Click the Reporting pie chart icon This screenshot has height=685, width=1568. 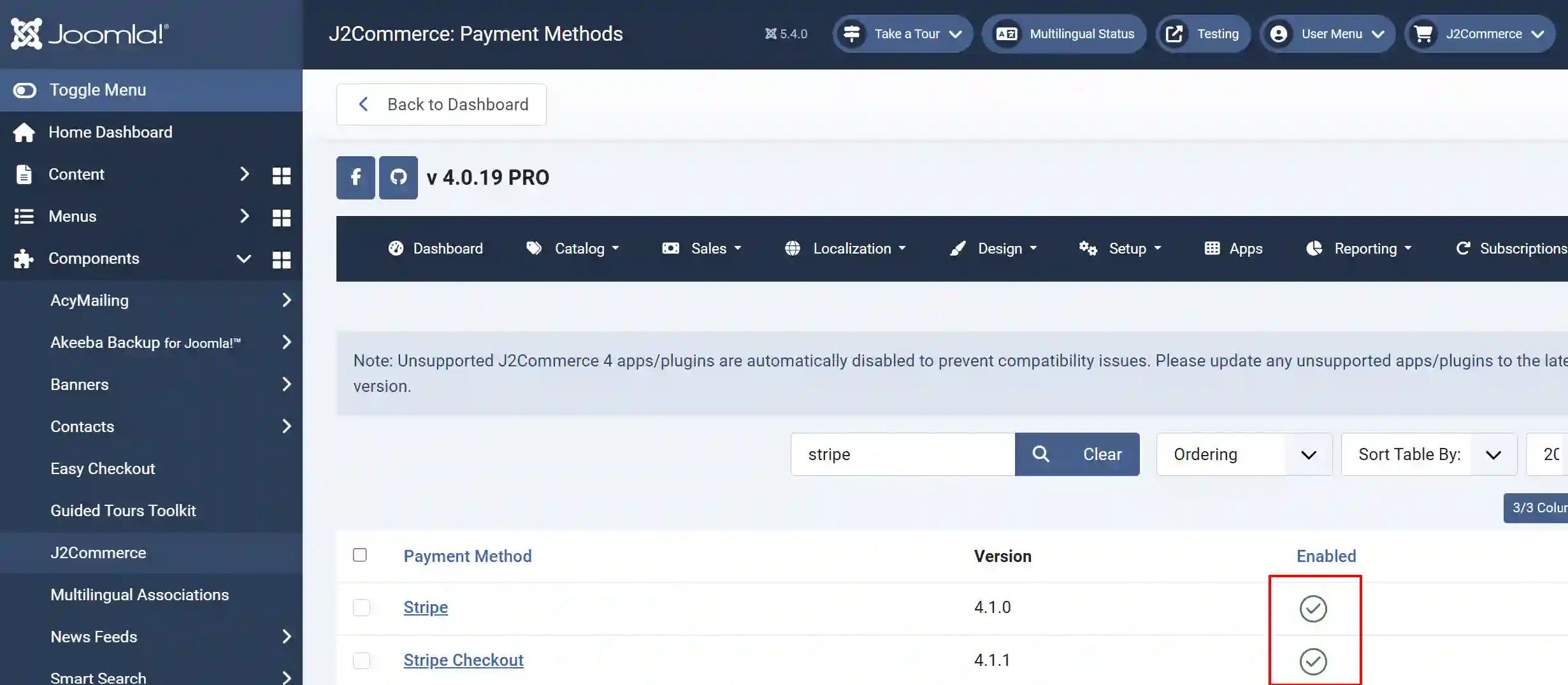(x=1314, y=249)
